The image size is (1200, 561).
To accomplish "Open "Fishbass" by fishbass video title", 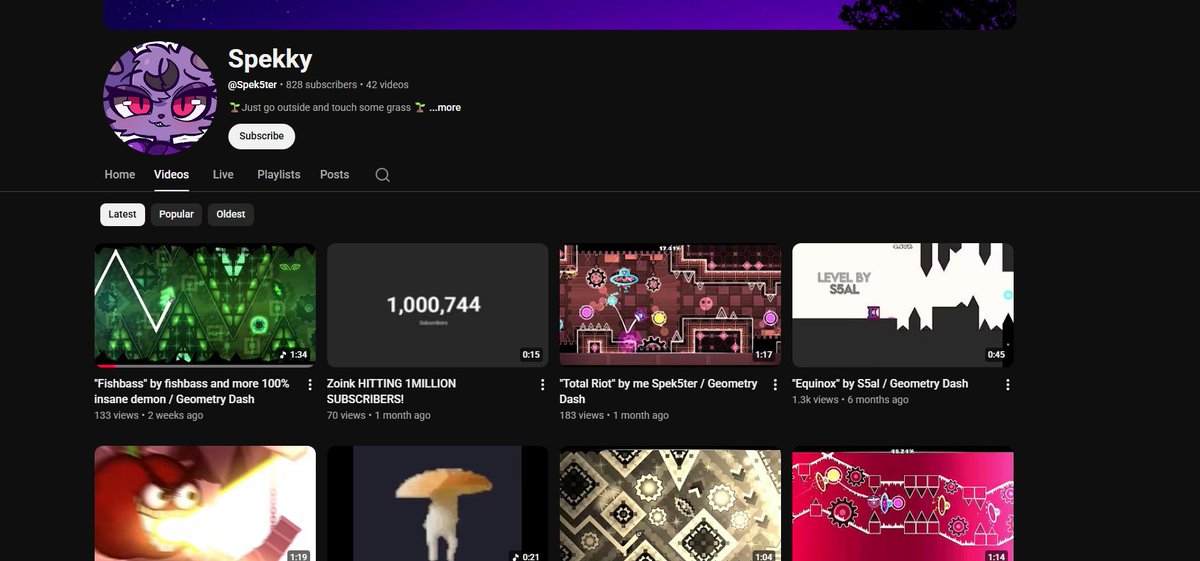I will tap(192, 391).
